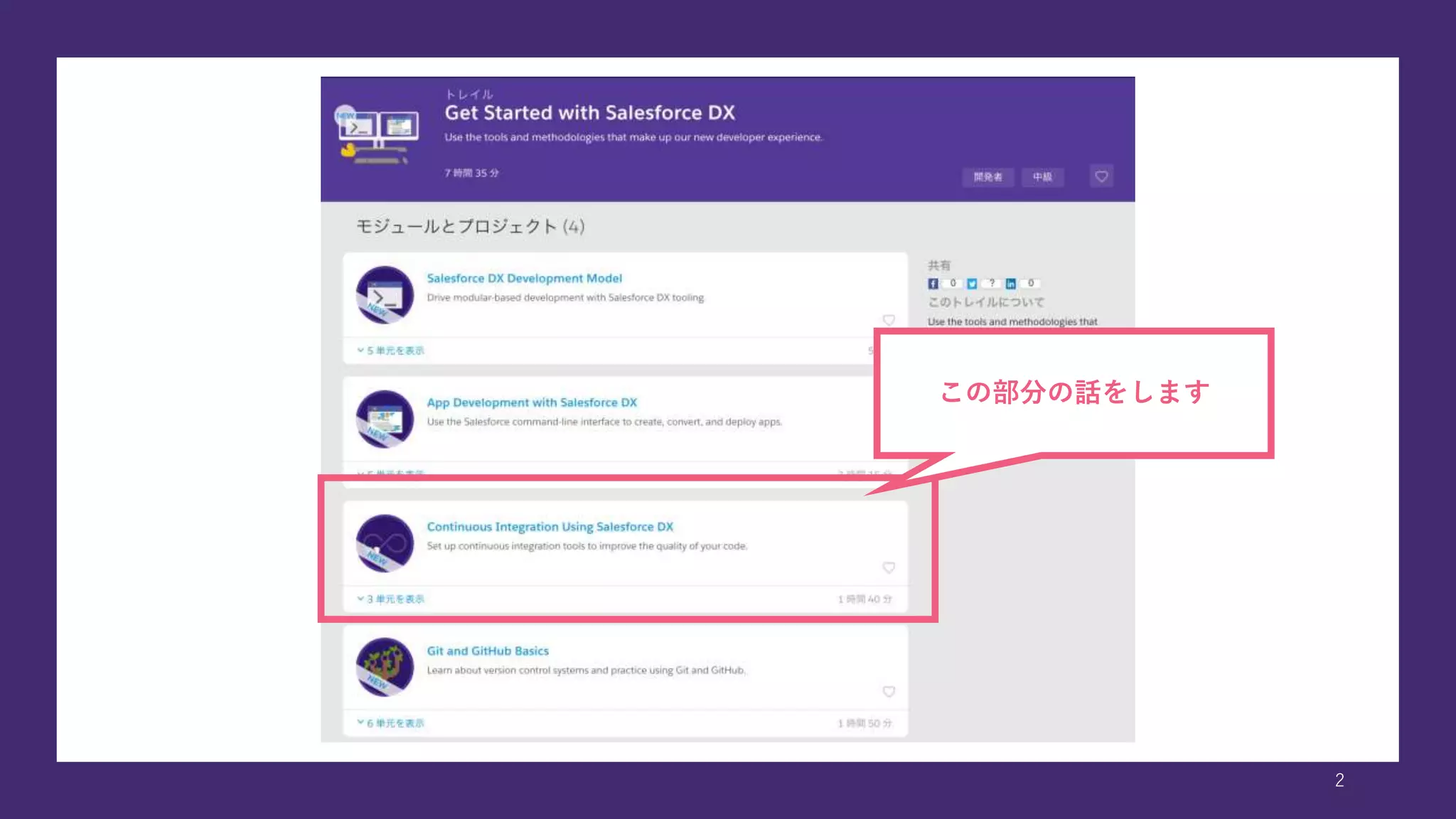Open Continuous Integration Using Salesforce DX link

pyautogui.click(x=550, y=527)
